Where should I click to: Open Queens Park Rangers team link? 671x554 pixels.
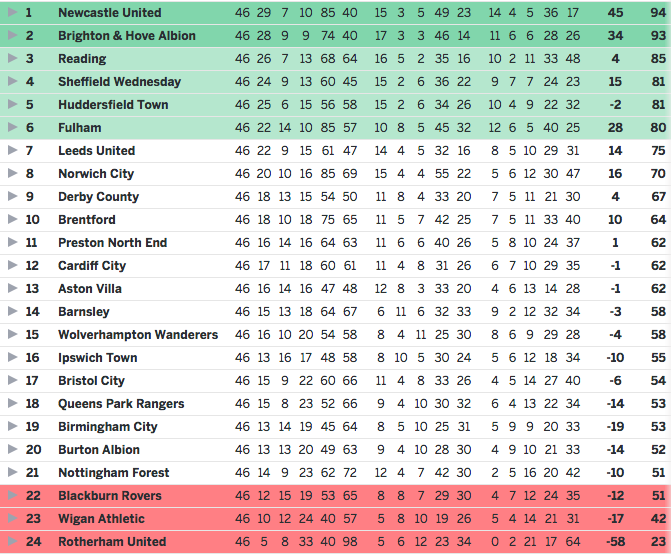pyautogui.click(x=121, y=404)
